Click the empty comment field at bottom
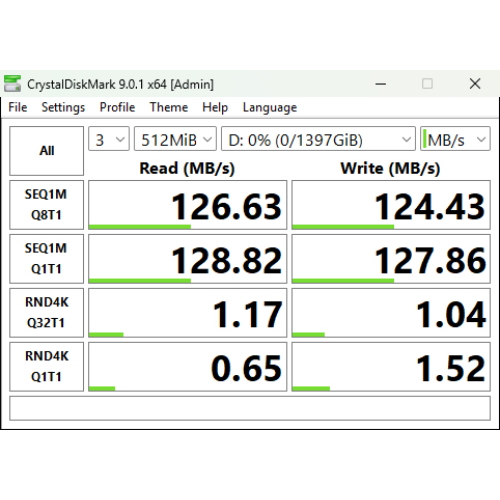 [x=250, y=408]
